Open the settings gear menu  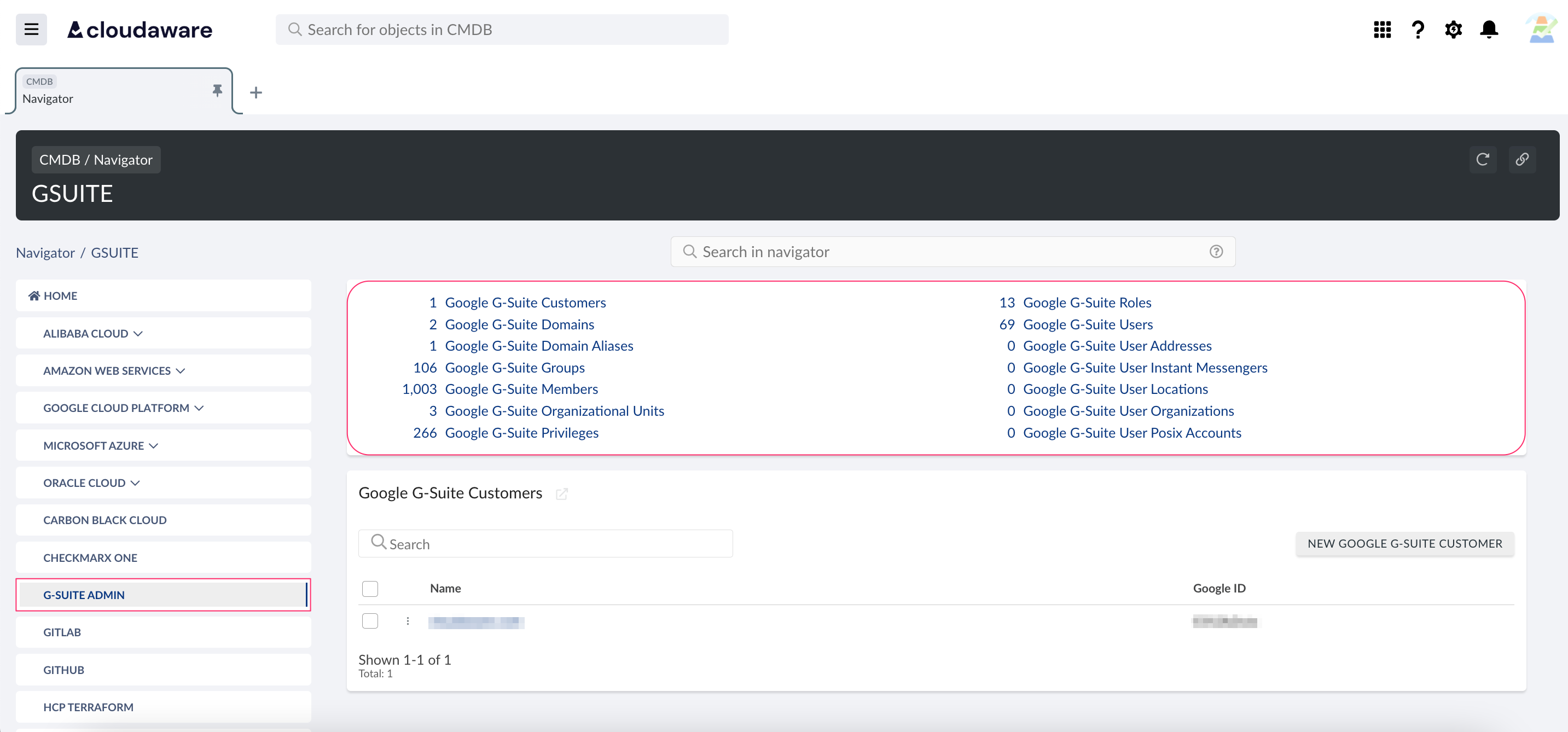tap(1453, 29)
